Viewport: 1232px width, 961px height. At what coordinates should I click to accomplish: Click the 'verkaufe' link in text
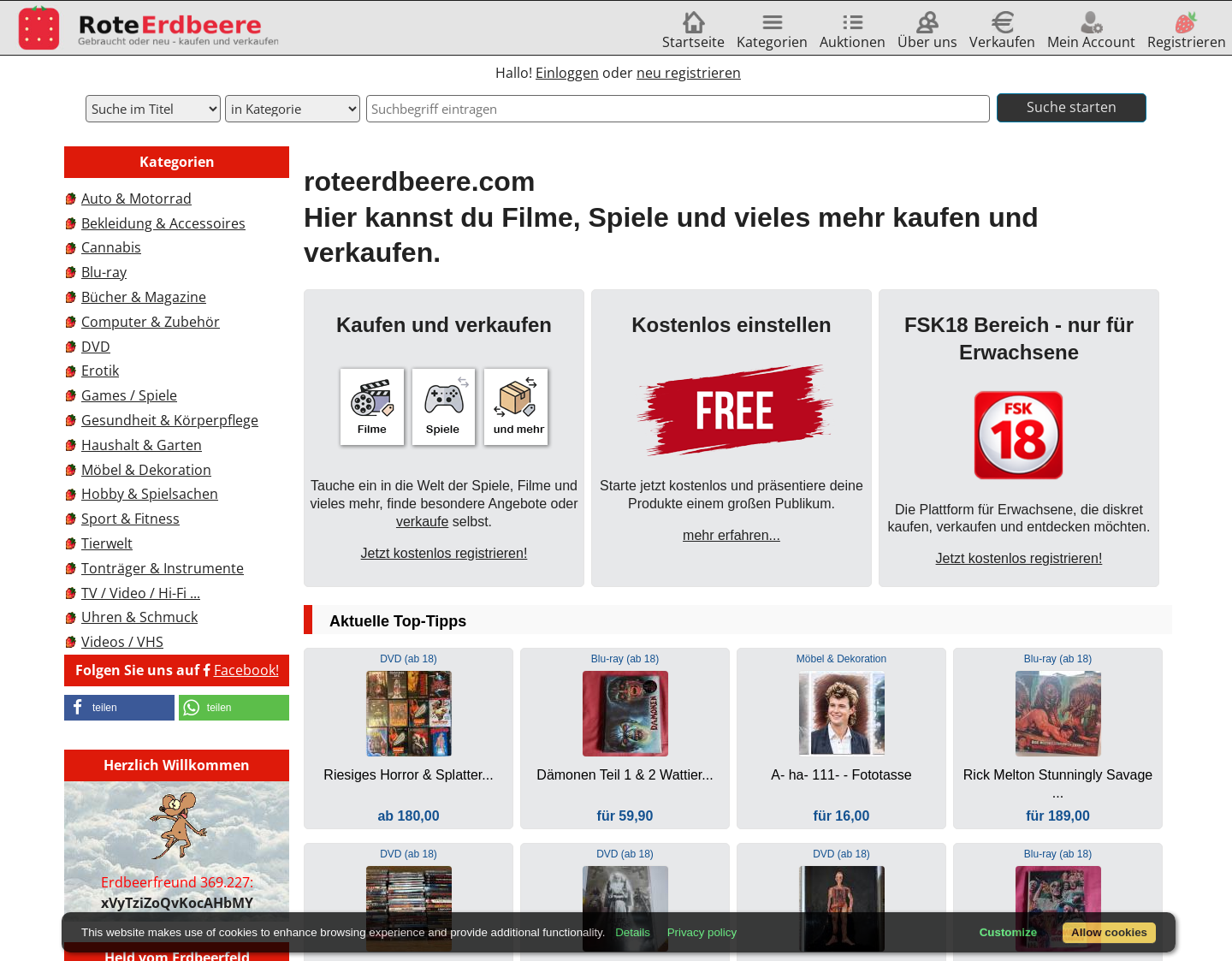[422, 522]
